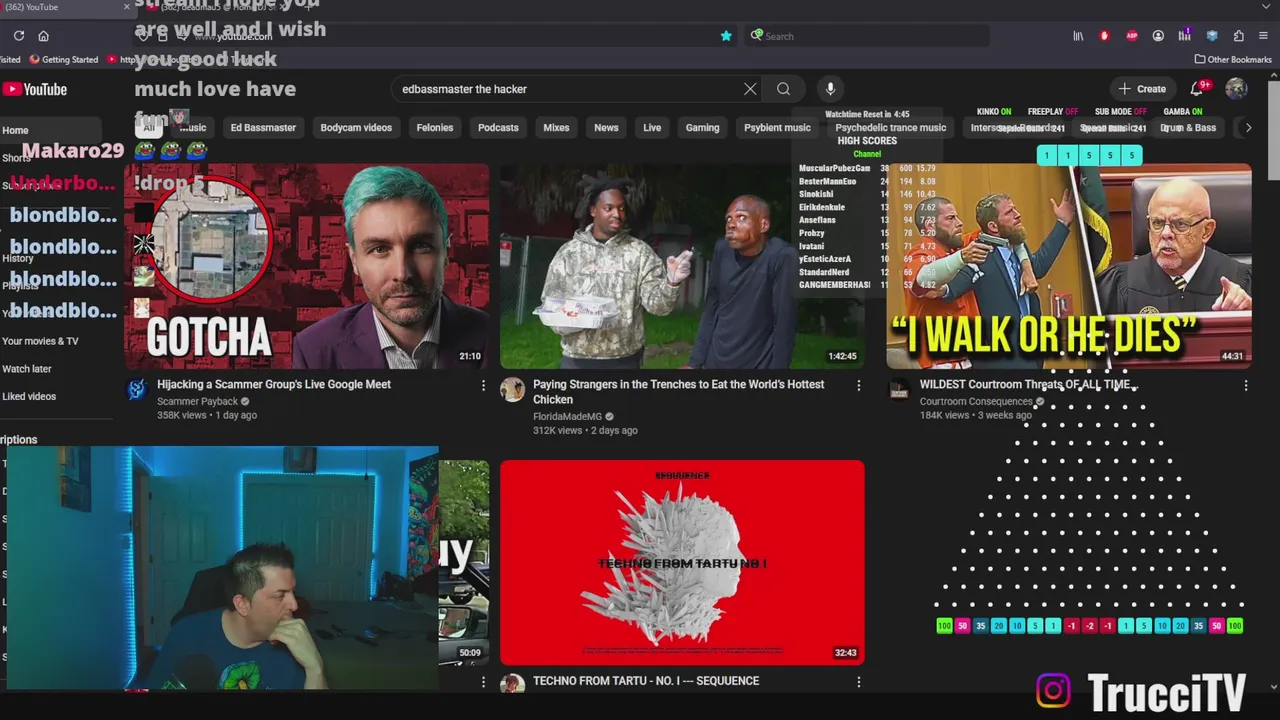1280x720 pixels.
Task: Close the YouTube browser tab
Action: (127, 7)
